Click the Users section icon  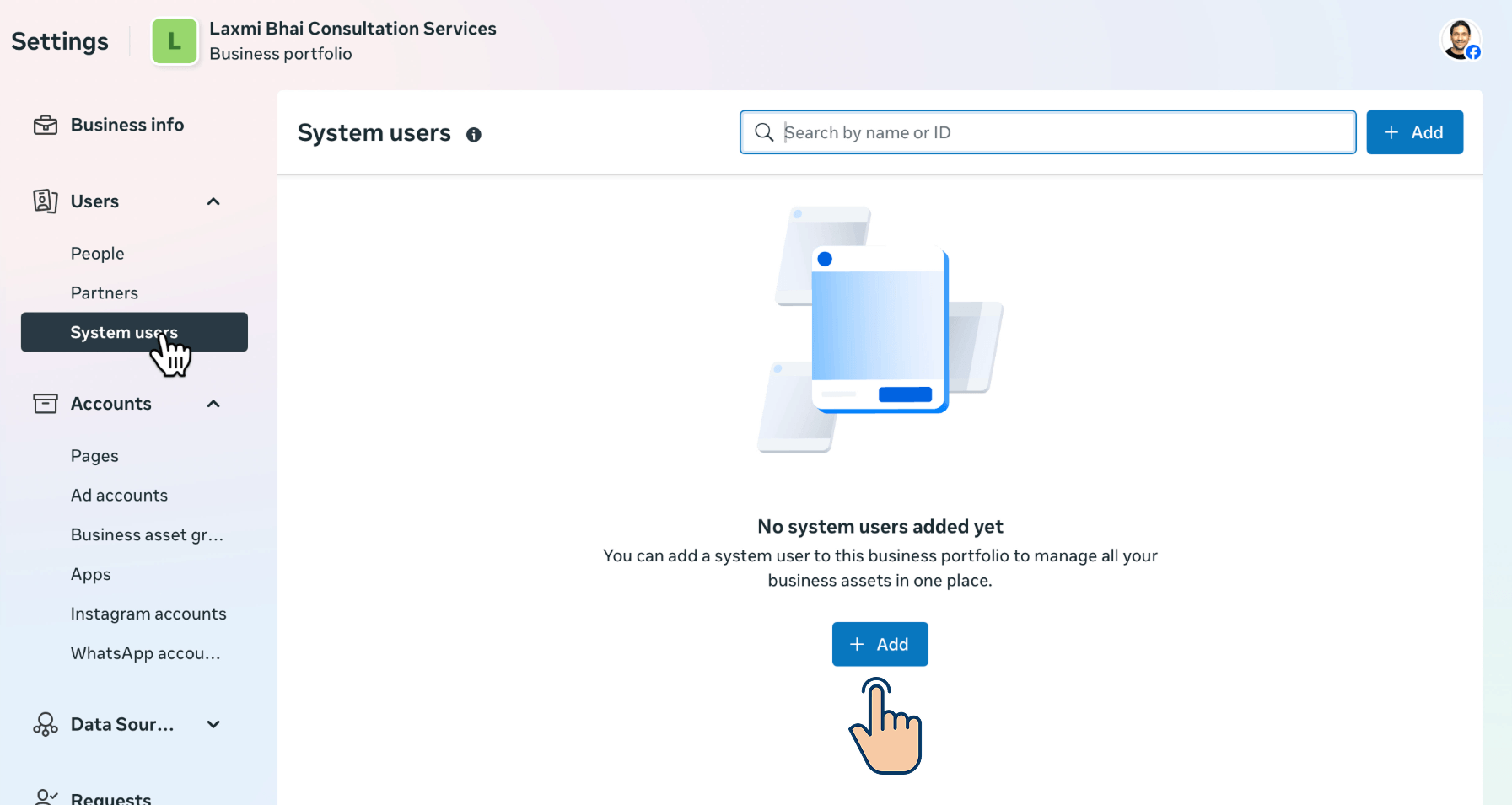click(46, 201)
